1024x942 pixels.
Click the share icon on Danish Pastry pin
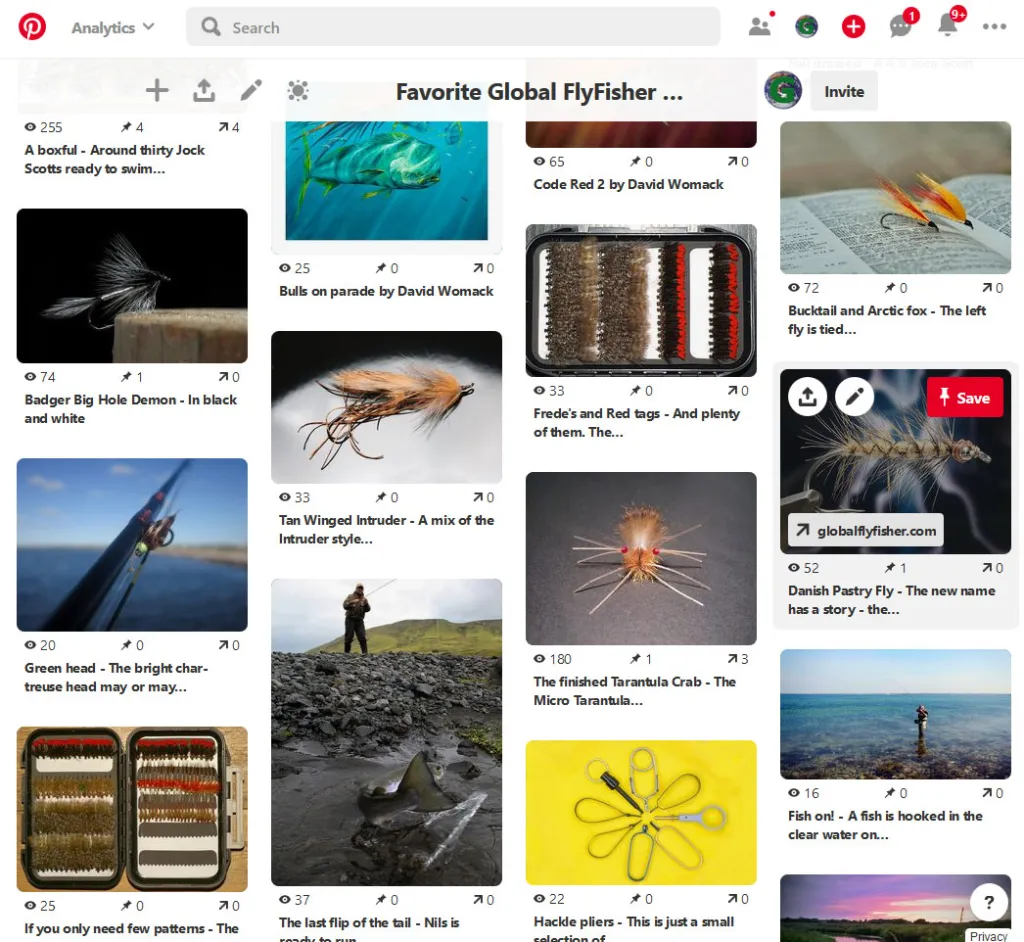point(807,397)
